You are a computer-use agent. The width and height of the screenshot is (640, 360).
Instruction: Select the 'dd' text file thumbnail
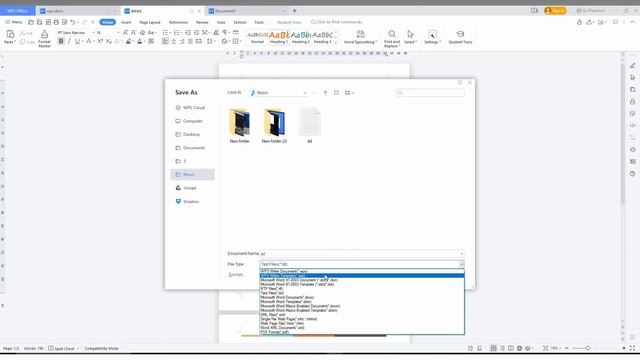(310, 125)
